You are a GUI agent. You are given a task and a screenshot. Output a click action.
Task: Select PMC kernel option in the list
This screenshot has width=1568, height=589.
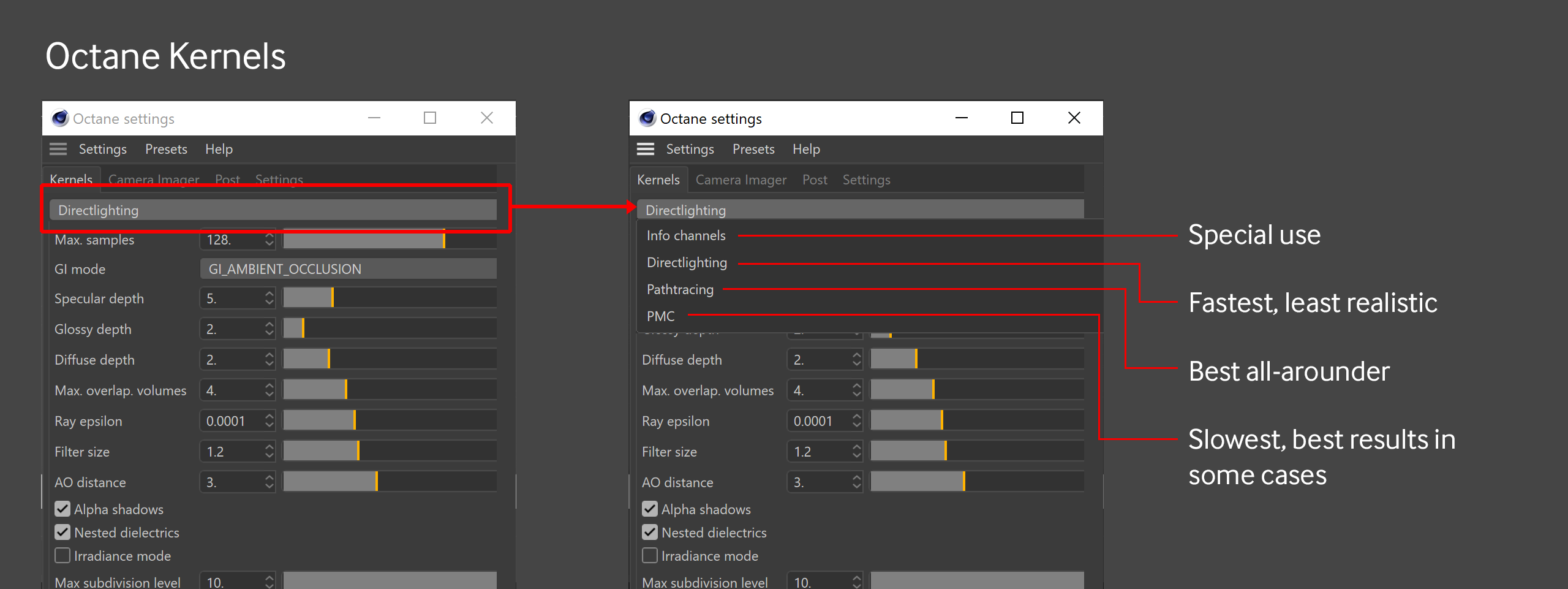pyautogui.click(x=660, y=316)
